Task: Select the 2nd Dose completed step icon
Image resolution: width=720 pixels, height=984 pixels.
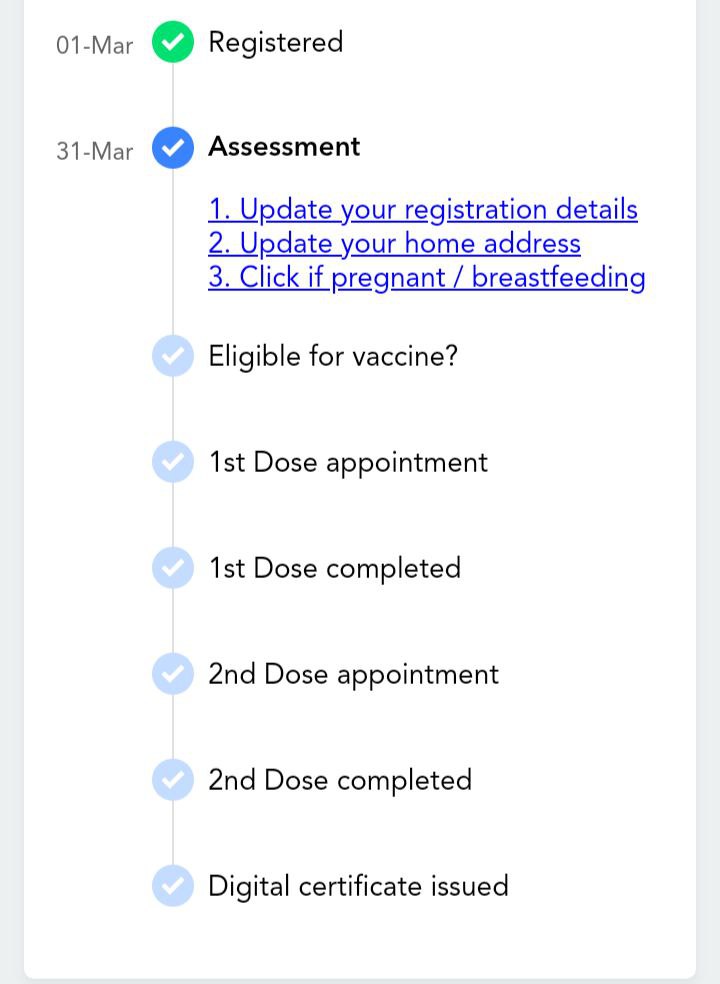Action: click(173, 780)
